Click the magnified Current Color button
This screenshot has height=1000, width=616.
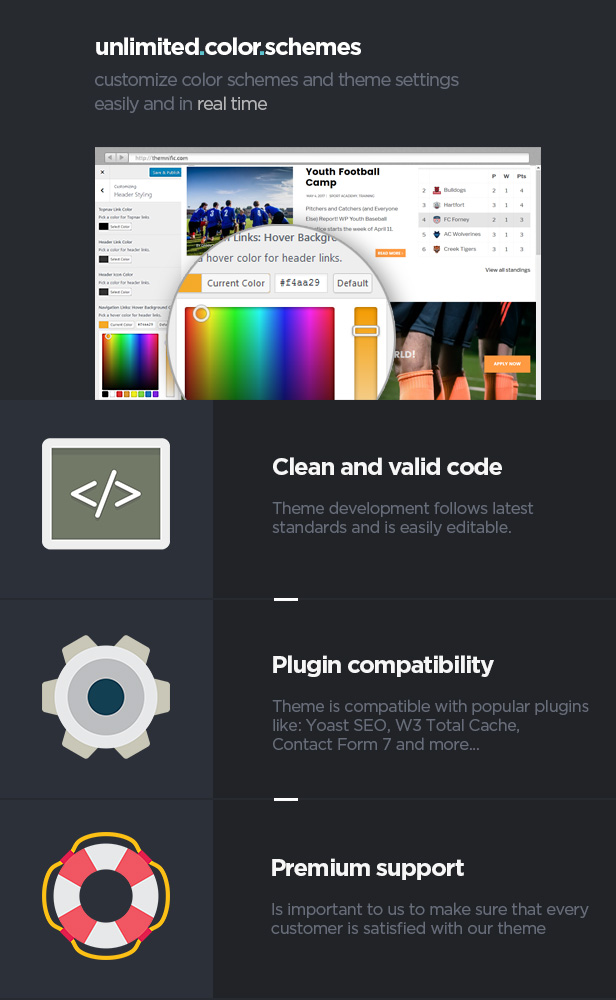pos(235,283)
